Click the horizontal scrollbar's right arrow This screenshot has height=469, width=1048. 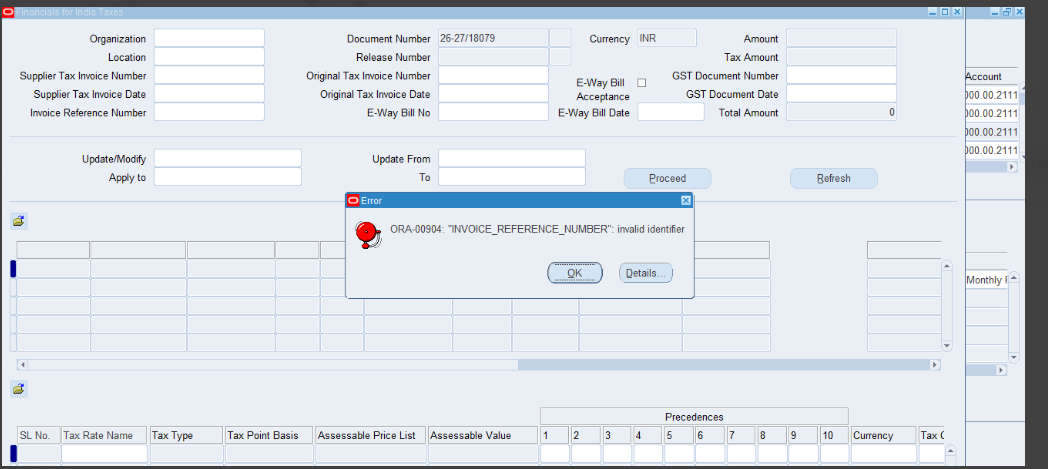tap(935, 365)
